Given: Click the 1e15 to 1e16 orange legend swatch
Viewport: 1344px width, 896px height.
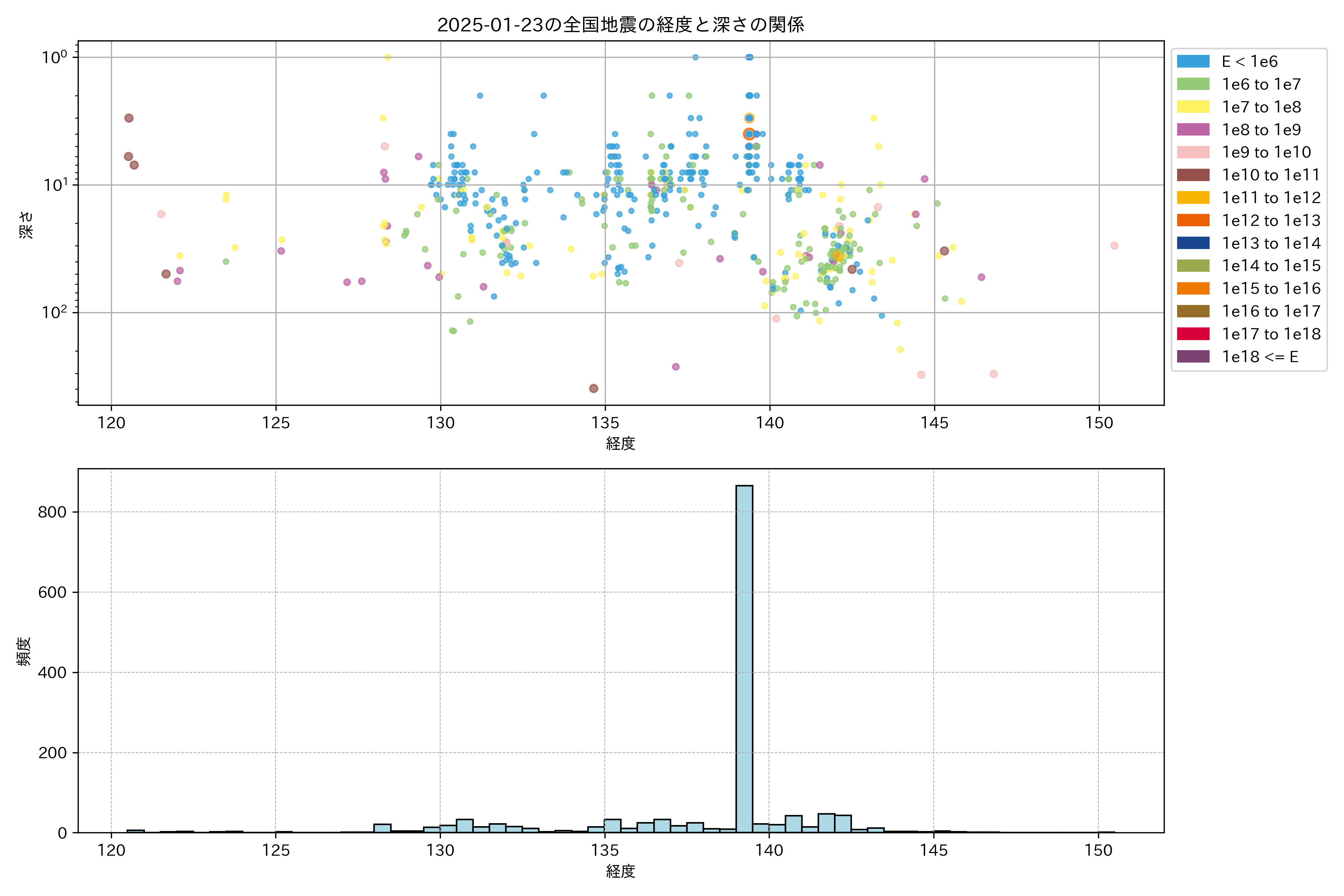Looking at the screenshot, I should coord(1192,289).
